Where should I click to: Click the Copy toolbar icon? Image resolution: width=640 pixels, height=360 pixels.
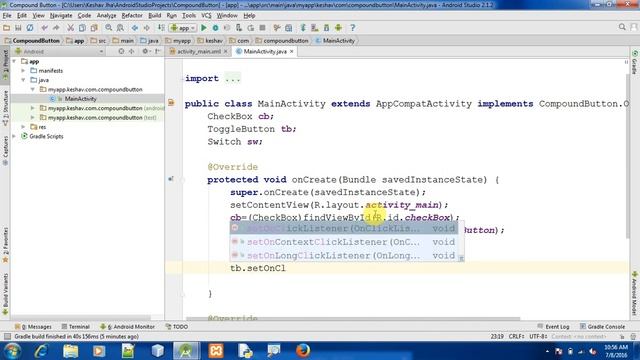pyautogui.click(x=82, y=28)
